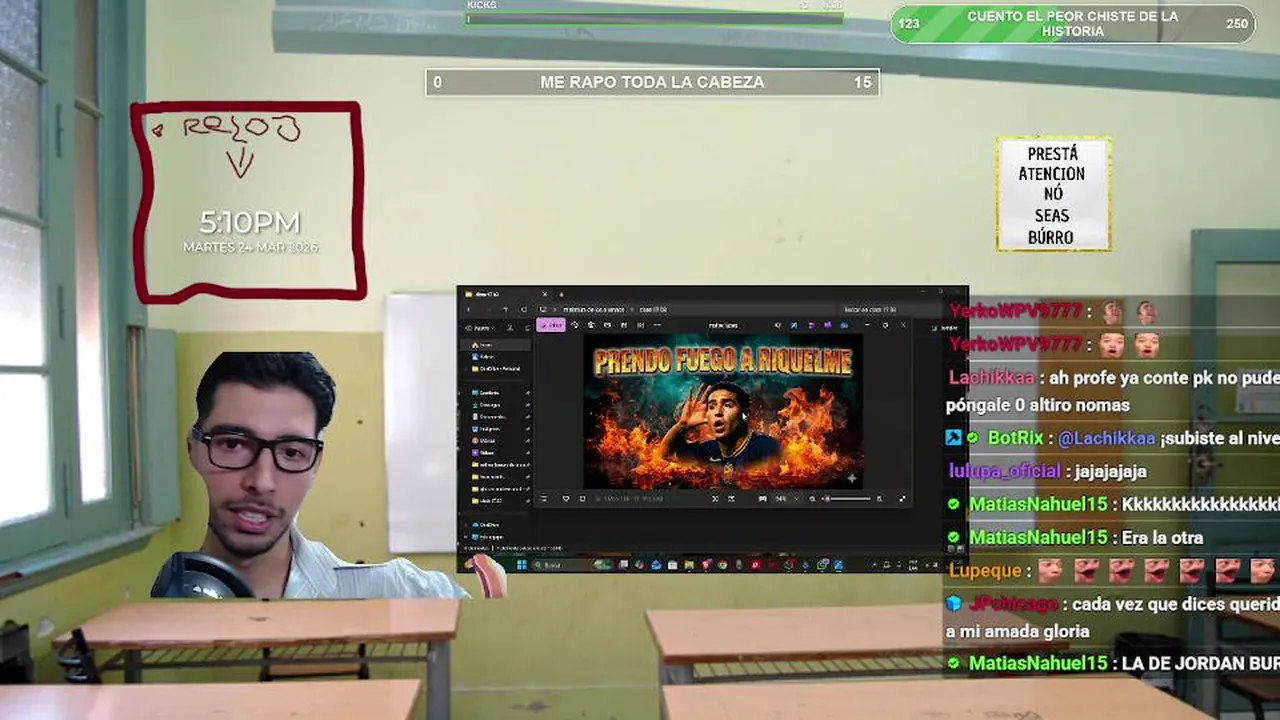
Task: Click the Prestá Atención sign overlay
Action: (x=1053, y=194)
